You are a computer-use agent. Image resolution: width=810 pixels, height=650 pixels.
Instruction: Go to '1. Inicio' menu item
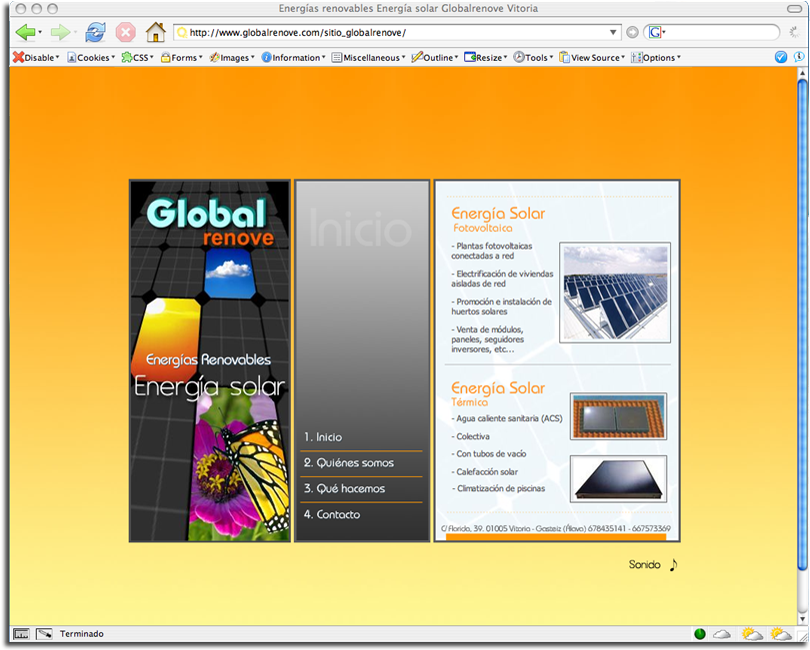pos(323,437)
